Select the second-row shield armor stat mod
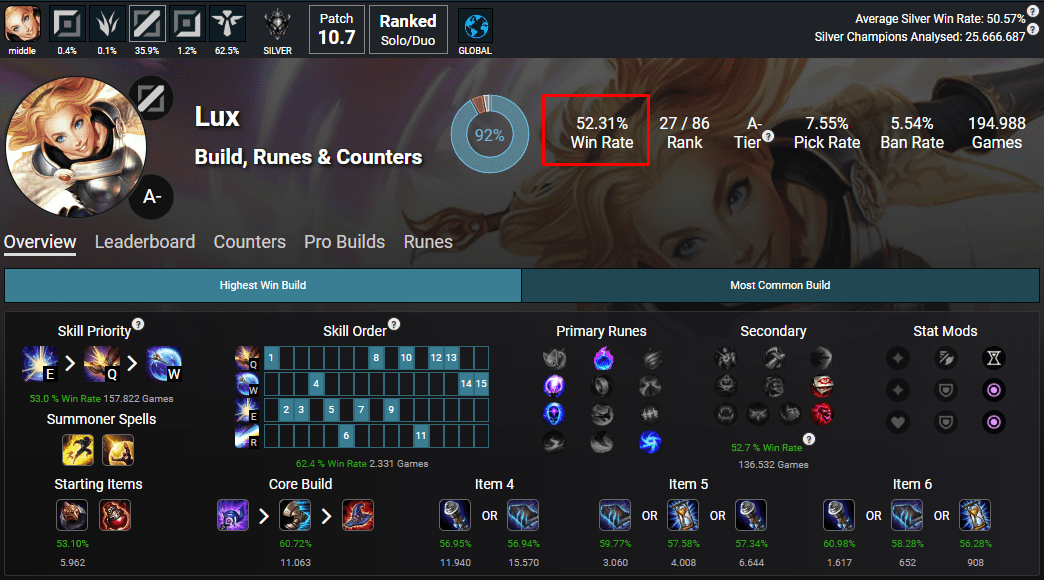 945,390
